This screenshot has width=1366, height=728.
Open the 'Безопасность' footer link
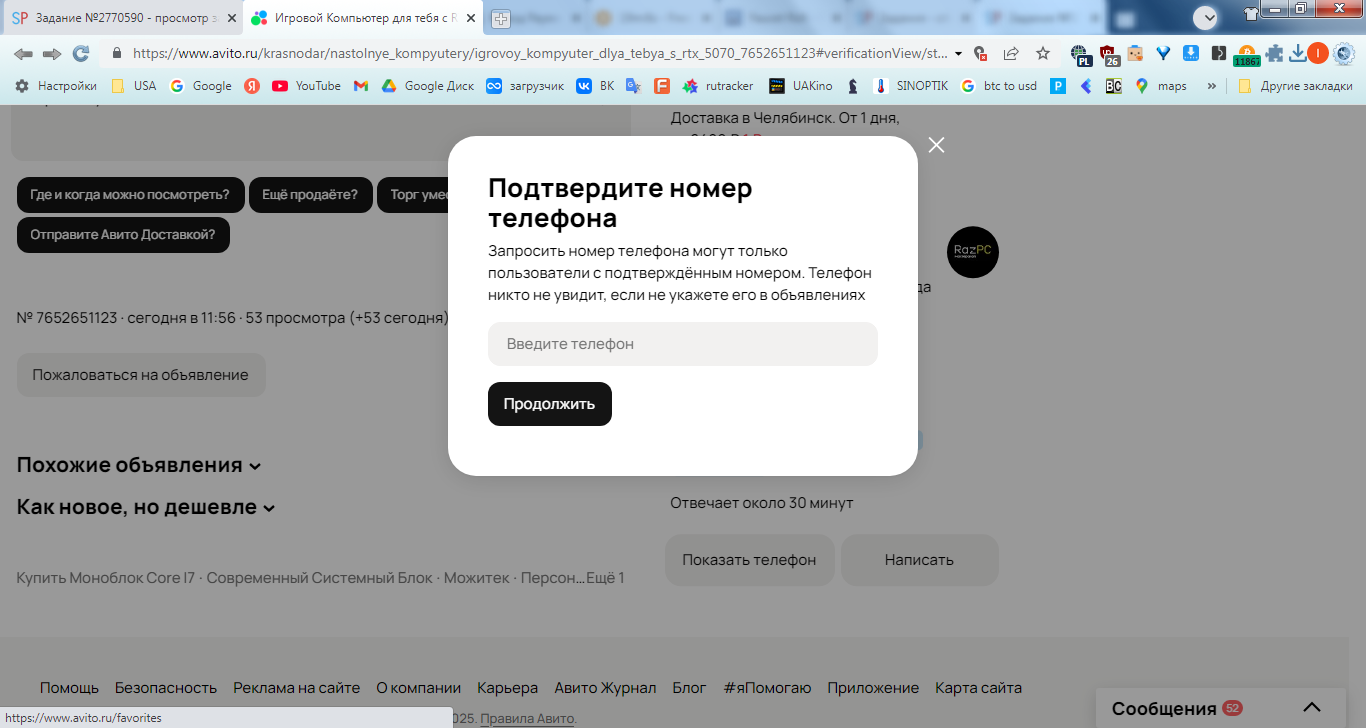(166, 688)
